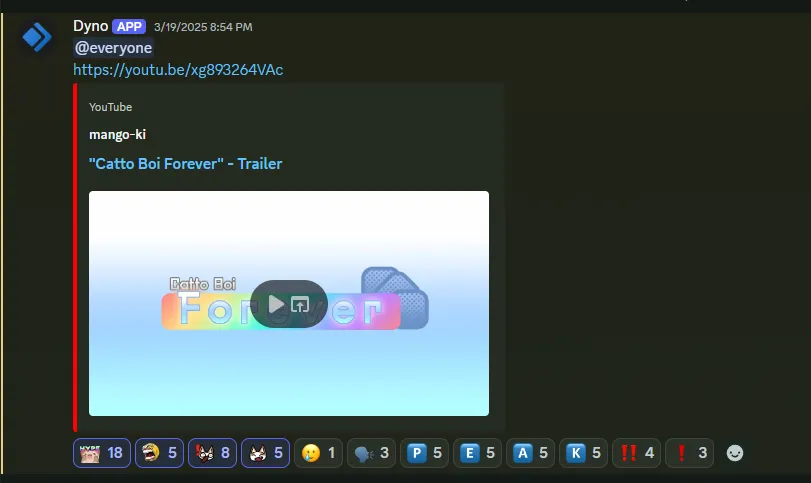Toggle the black-and-white cat reaction with 5
811x483 pixels.
pos(265,453)
